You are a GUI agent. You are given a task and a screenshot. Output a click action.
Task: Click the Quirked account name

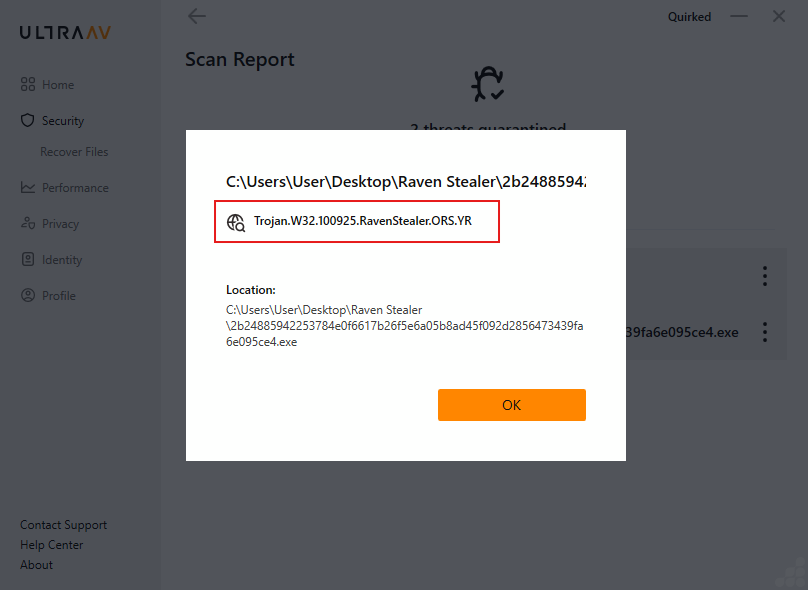689,17
